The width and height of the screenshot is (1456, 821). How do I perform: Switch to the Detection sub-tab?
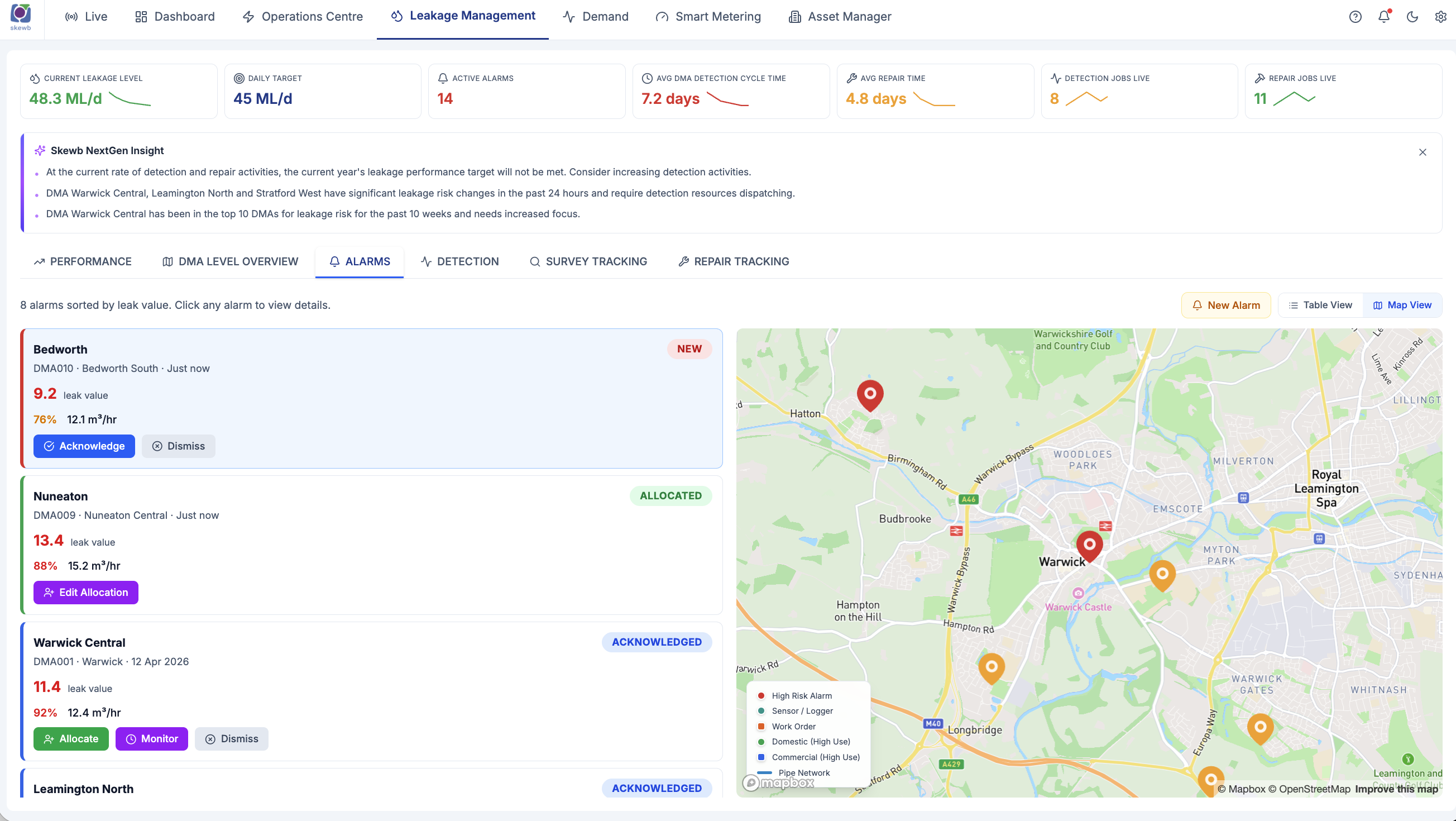[459, 261]
